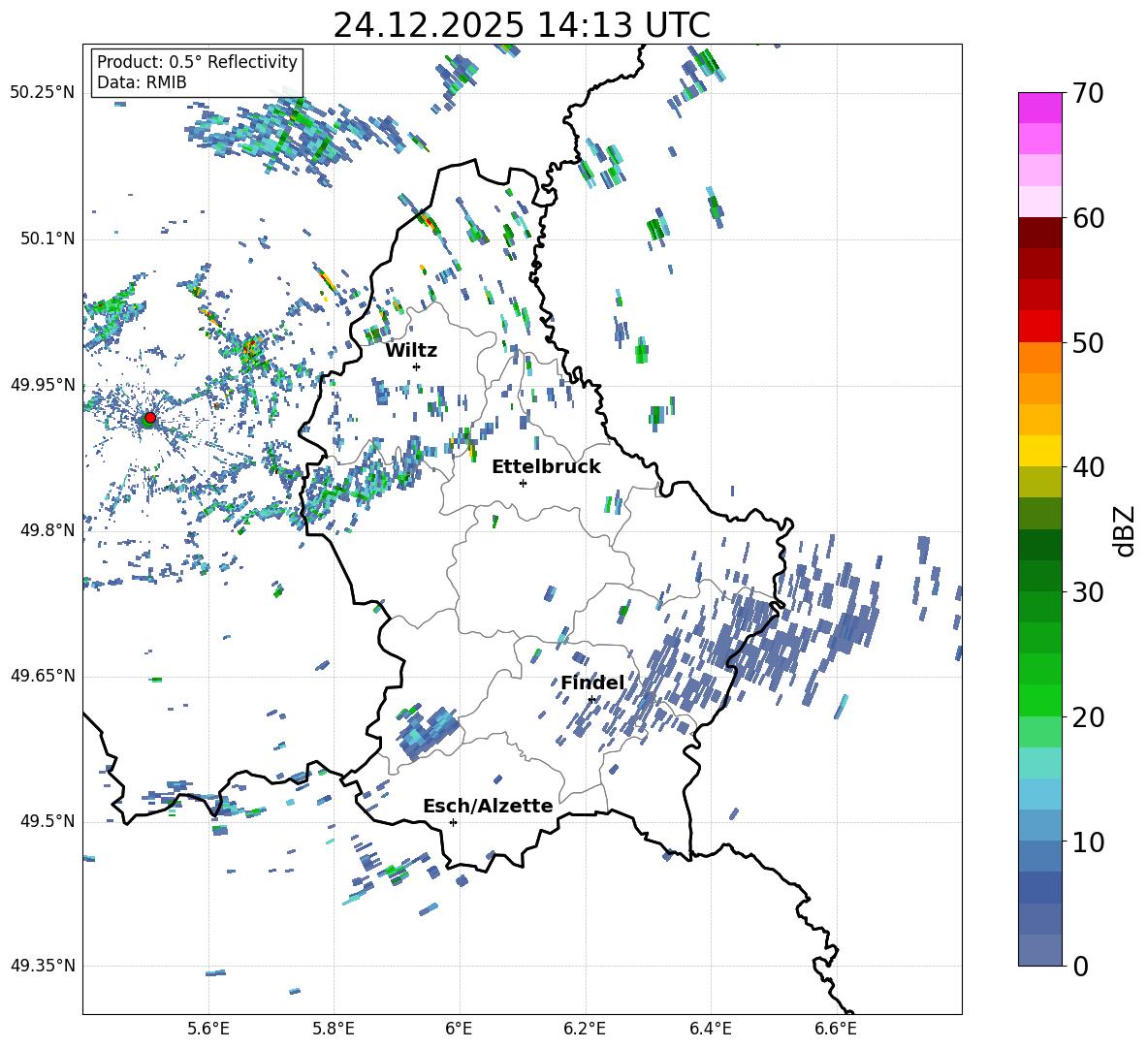Pick the bright green swatch at 20 dBZ
Image resolution: width=1148 pixels, height=1048 pixels.
pos(1040,700)
